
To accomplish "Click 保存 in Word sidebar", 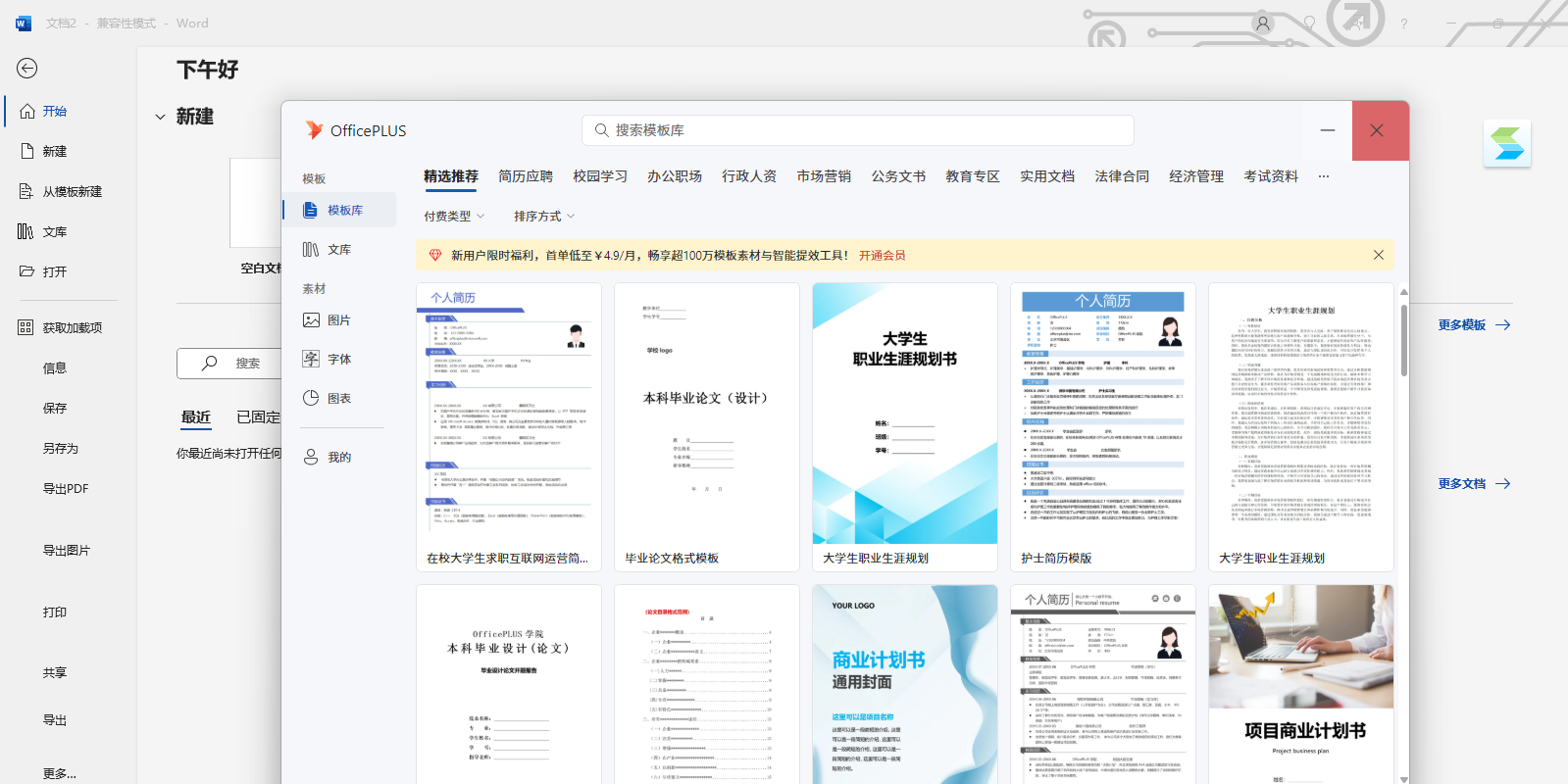I will (55, 408).
